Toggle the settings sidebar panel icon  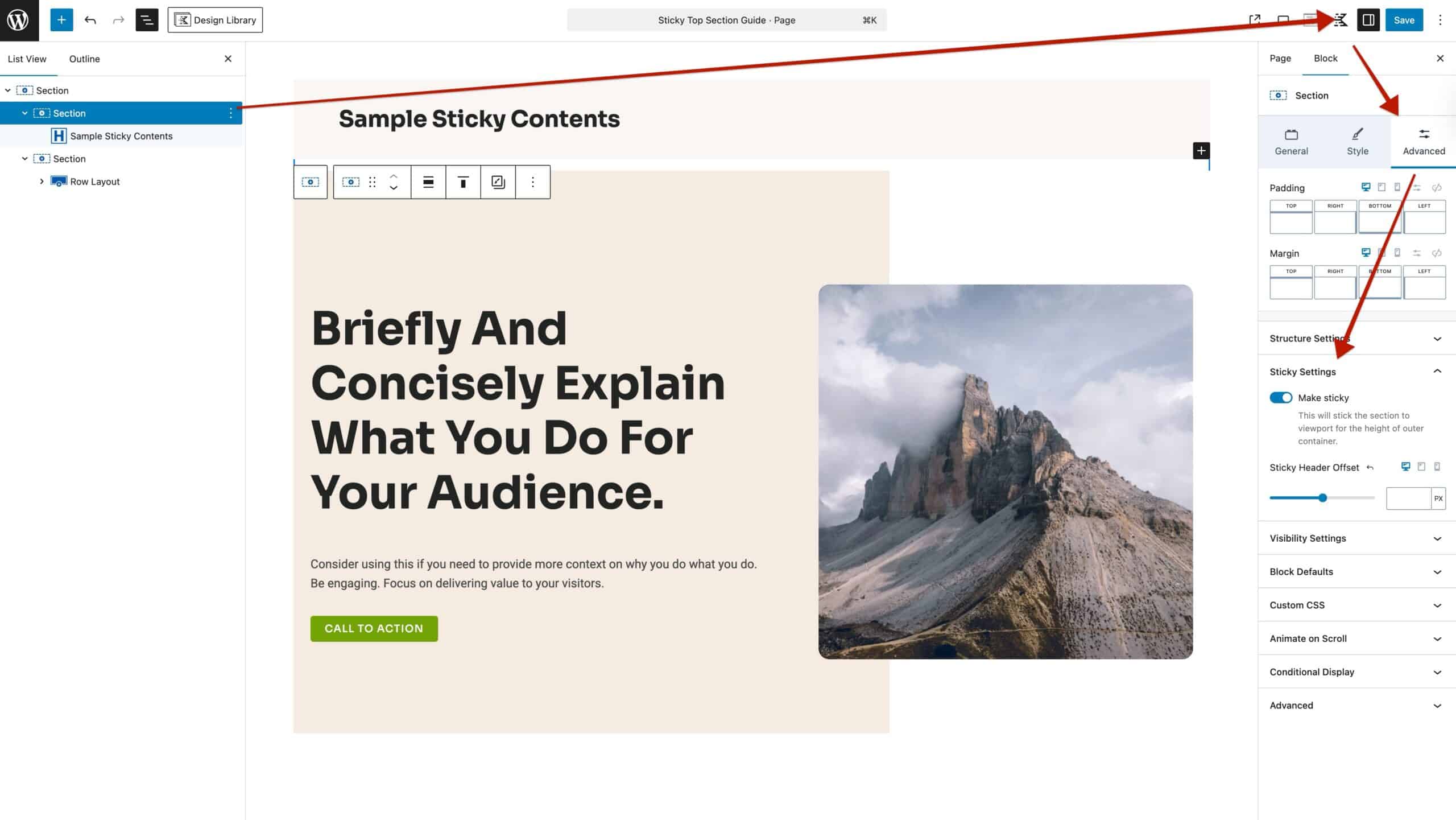1368,20
